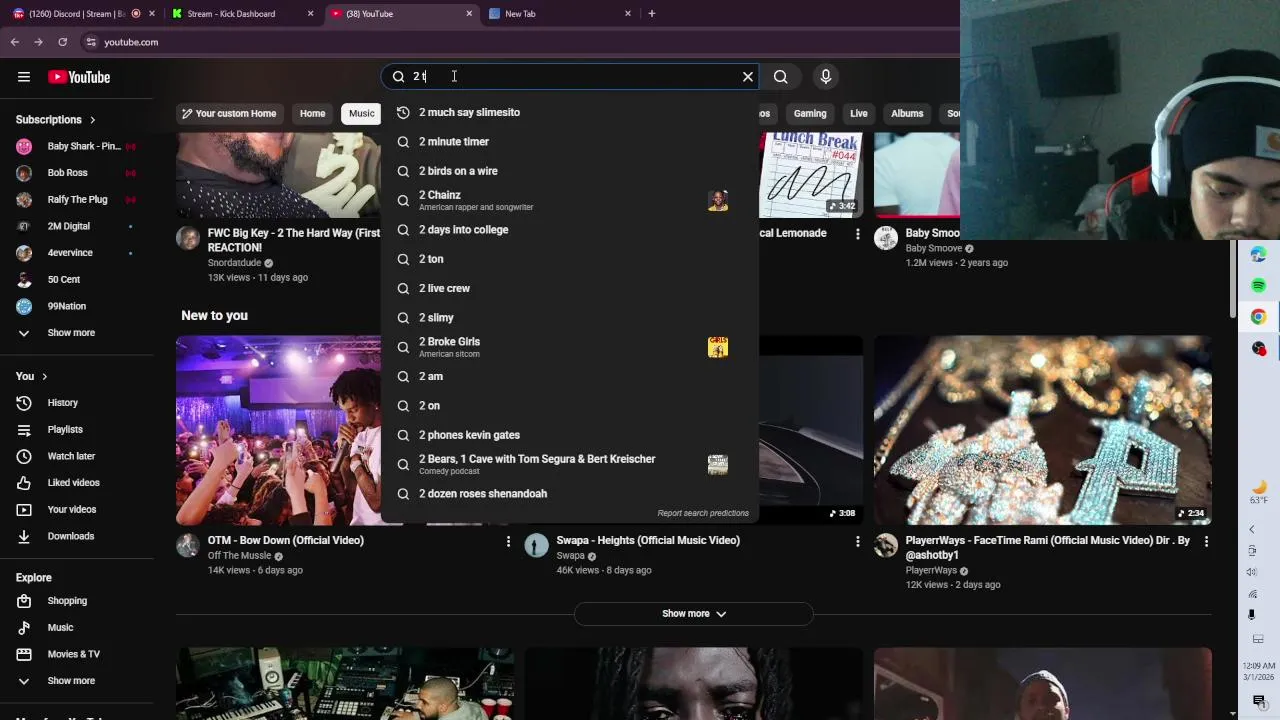
Task: Expand New to you with Show more
Action: (x=694, y=614)
